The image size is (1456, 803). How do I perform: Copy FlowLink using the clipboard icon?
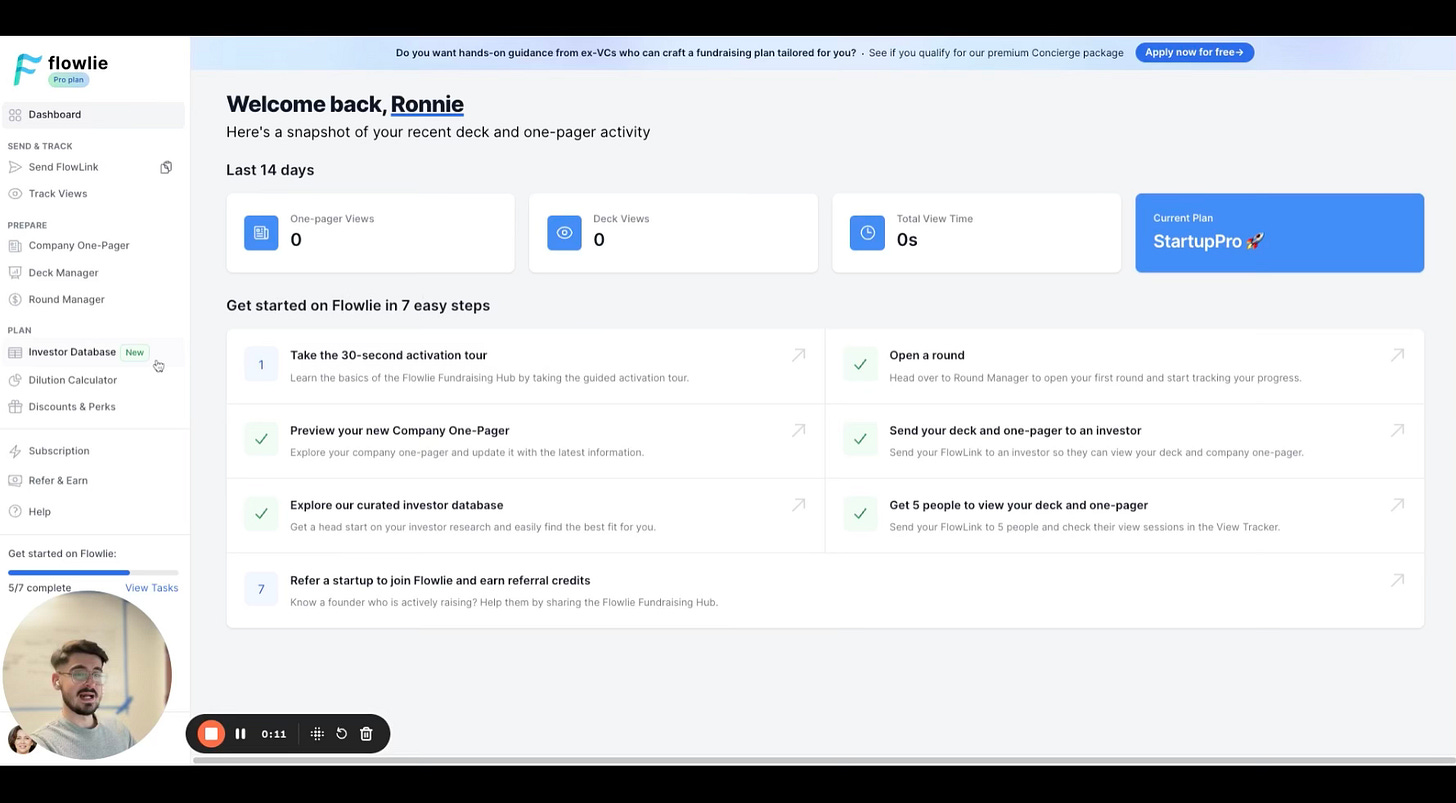point(166,167)
